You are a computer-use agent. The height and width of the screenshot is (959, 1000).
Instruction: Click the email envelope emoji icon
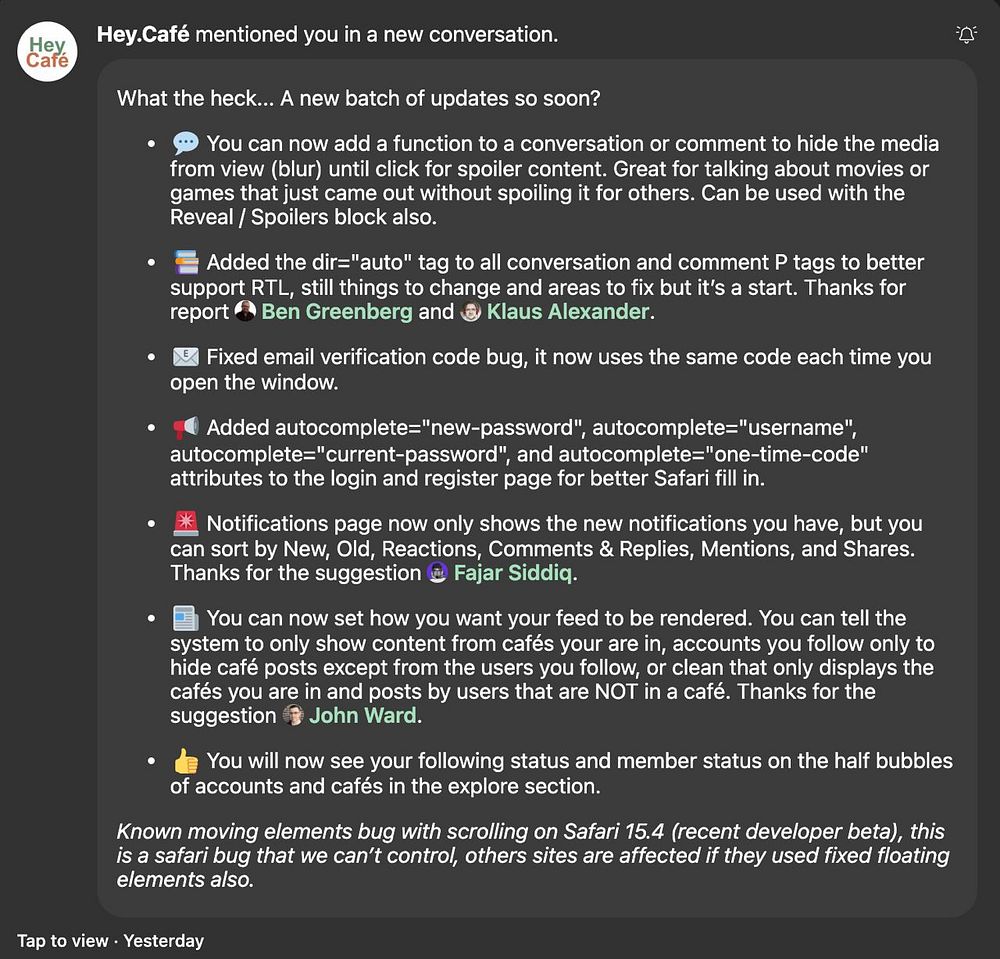tap(185, 358)
